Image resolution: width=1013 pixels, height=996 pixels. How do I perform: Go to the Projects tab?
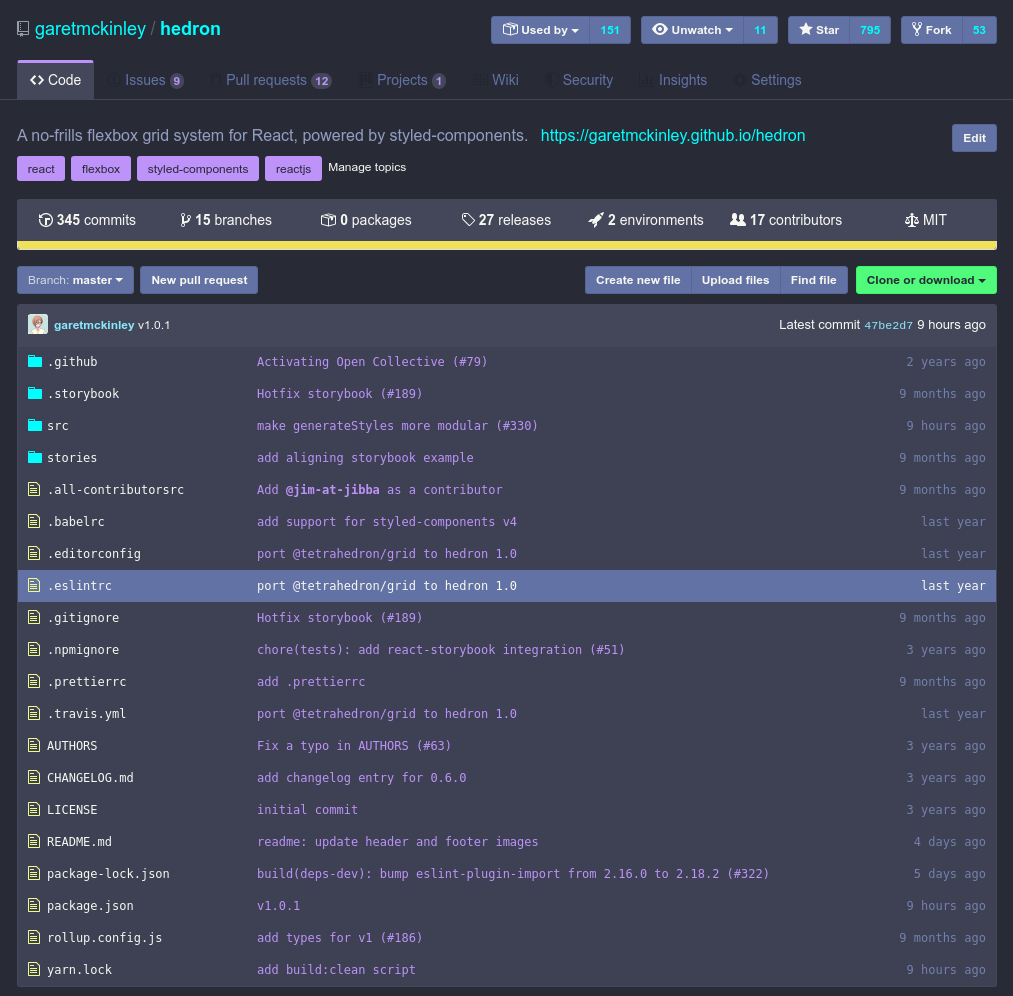402,80
